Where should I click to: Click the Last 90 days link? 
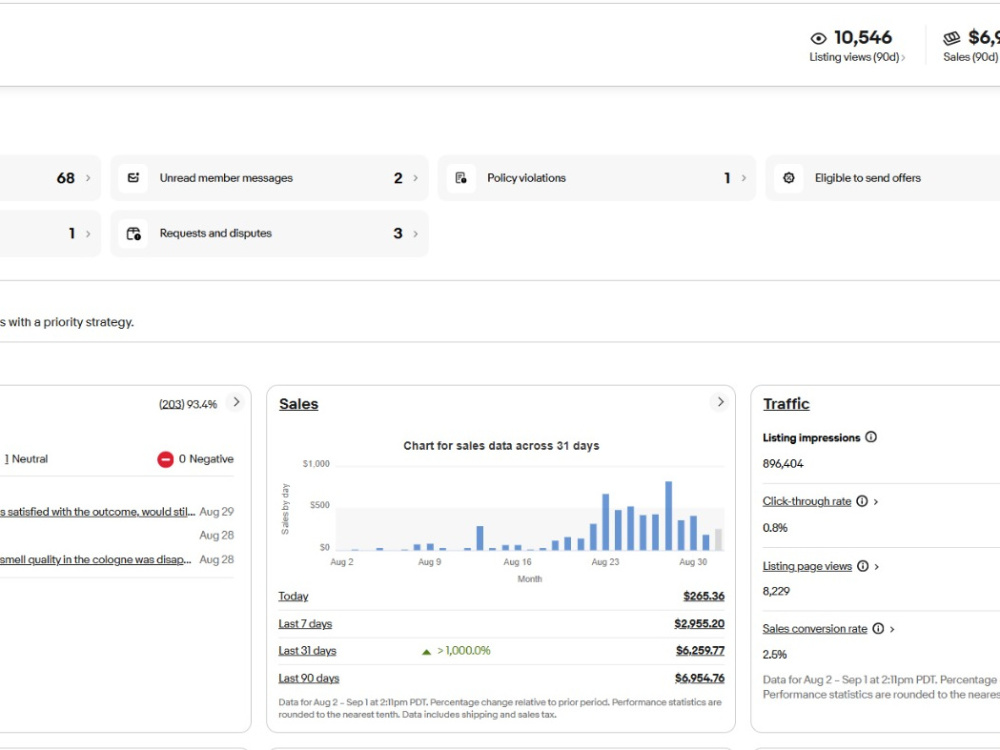[309, 678]
